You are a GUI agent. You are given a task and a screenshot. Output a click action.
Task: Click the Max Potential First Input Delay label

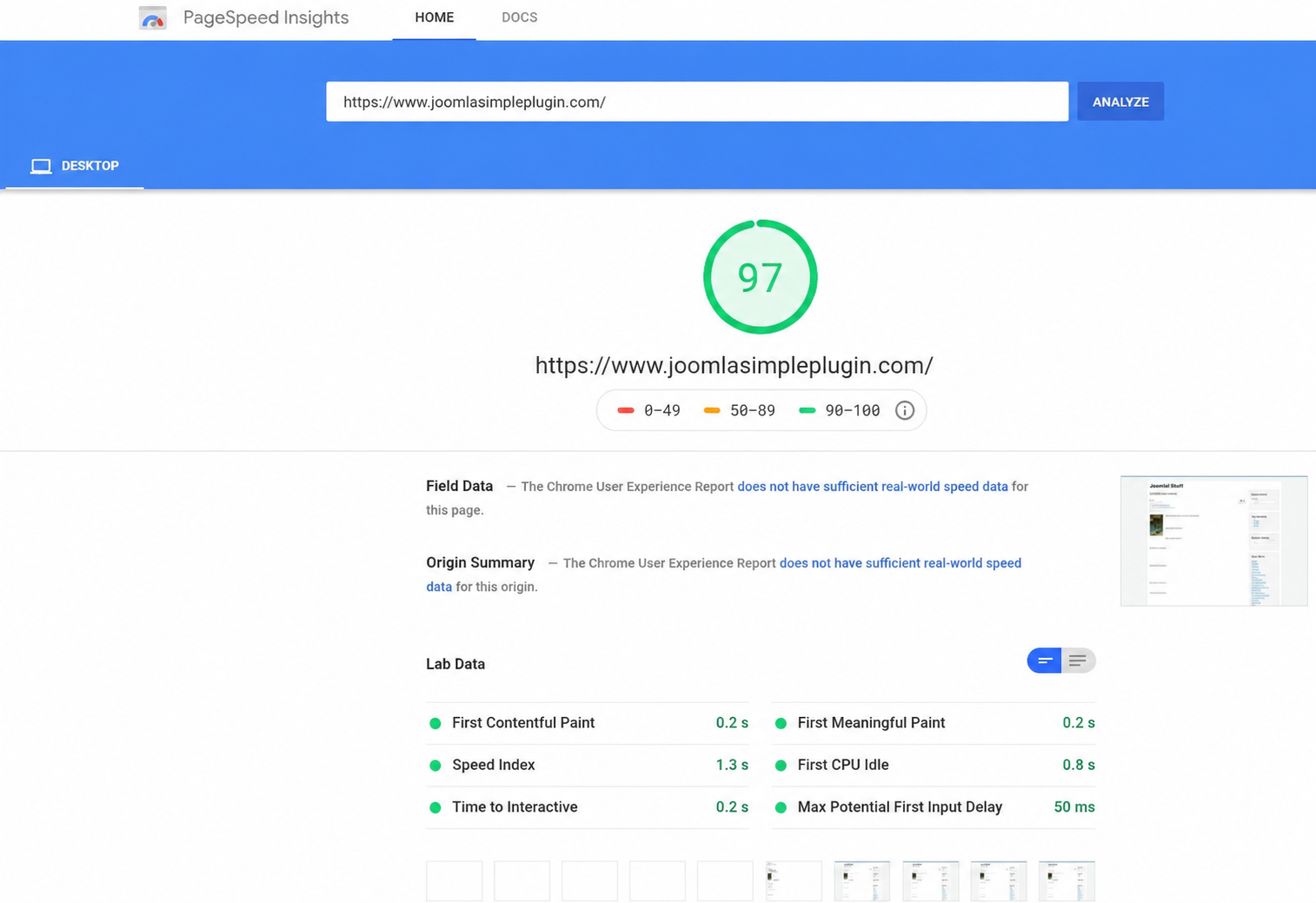pos(900,807)
